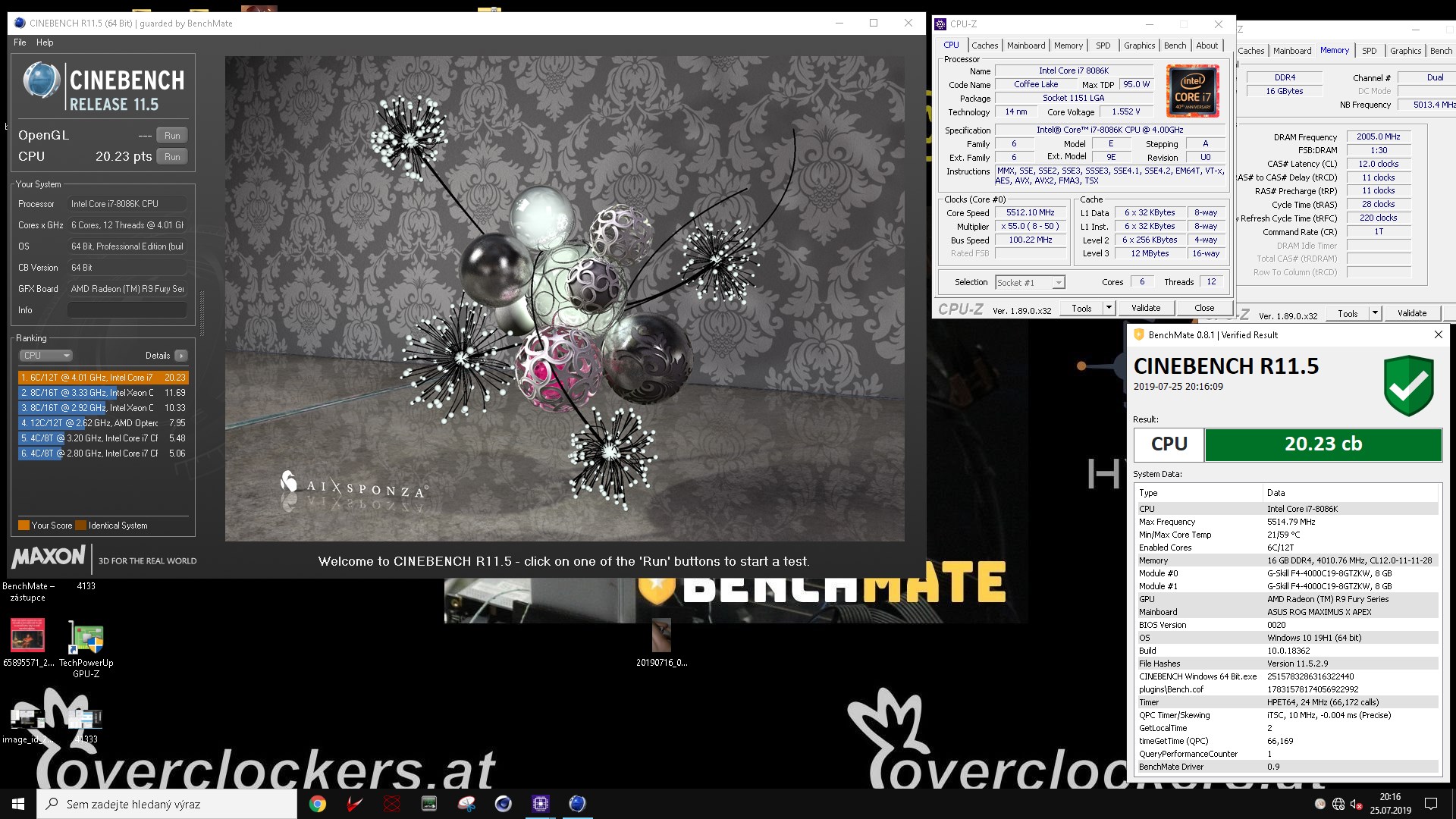Click the Cinebench title bar sphere icon
Viewport: 1456px width, 819px height.
point(20,24)
